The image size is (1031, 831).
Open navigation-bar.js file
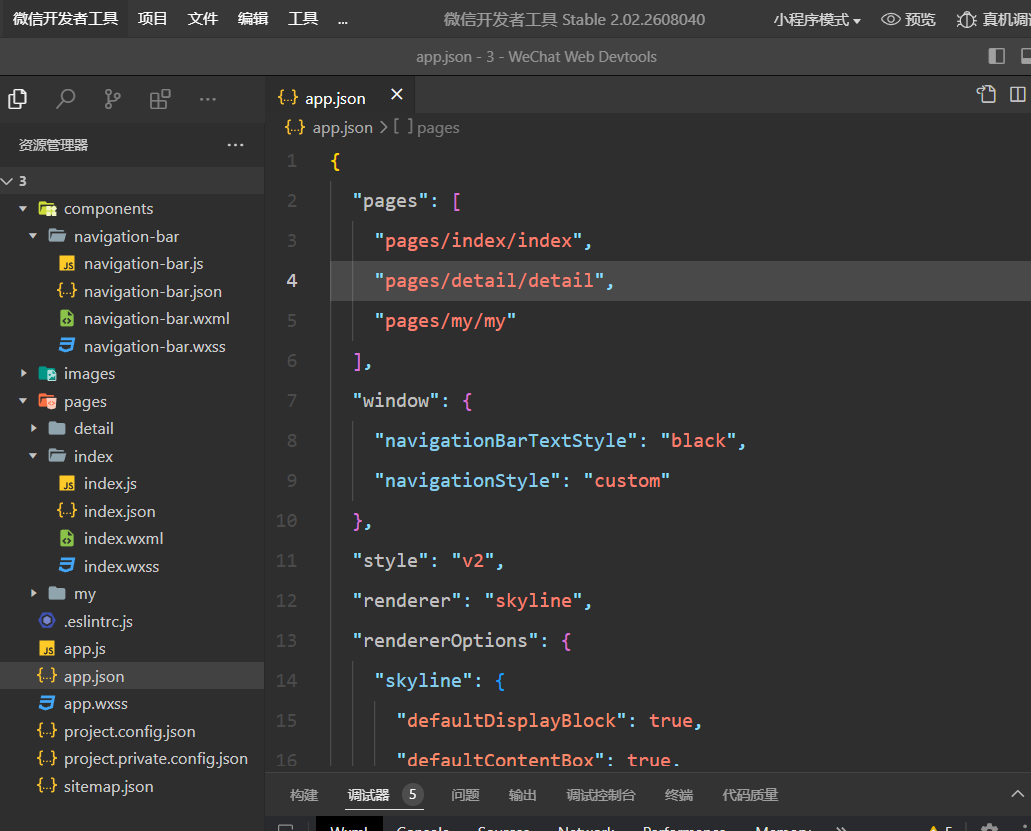click(x=132, y=264)
